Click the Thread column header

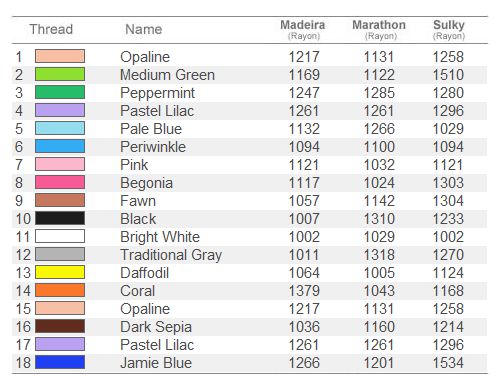point(51,29)
